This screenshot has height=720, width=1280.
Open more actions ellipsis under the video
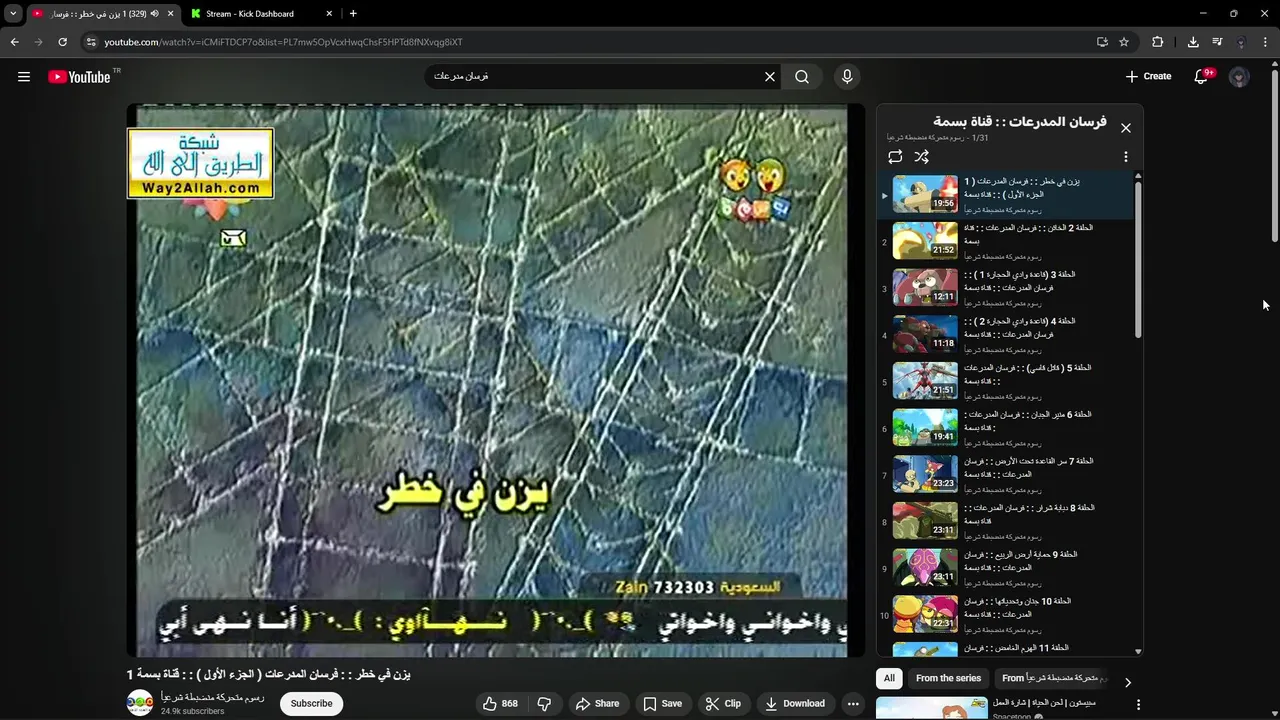[x=853, y=704]
